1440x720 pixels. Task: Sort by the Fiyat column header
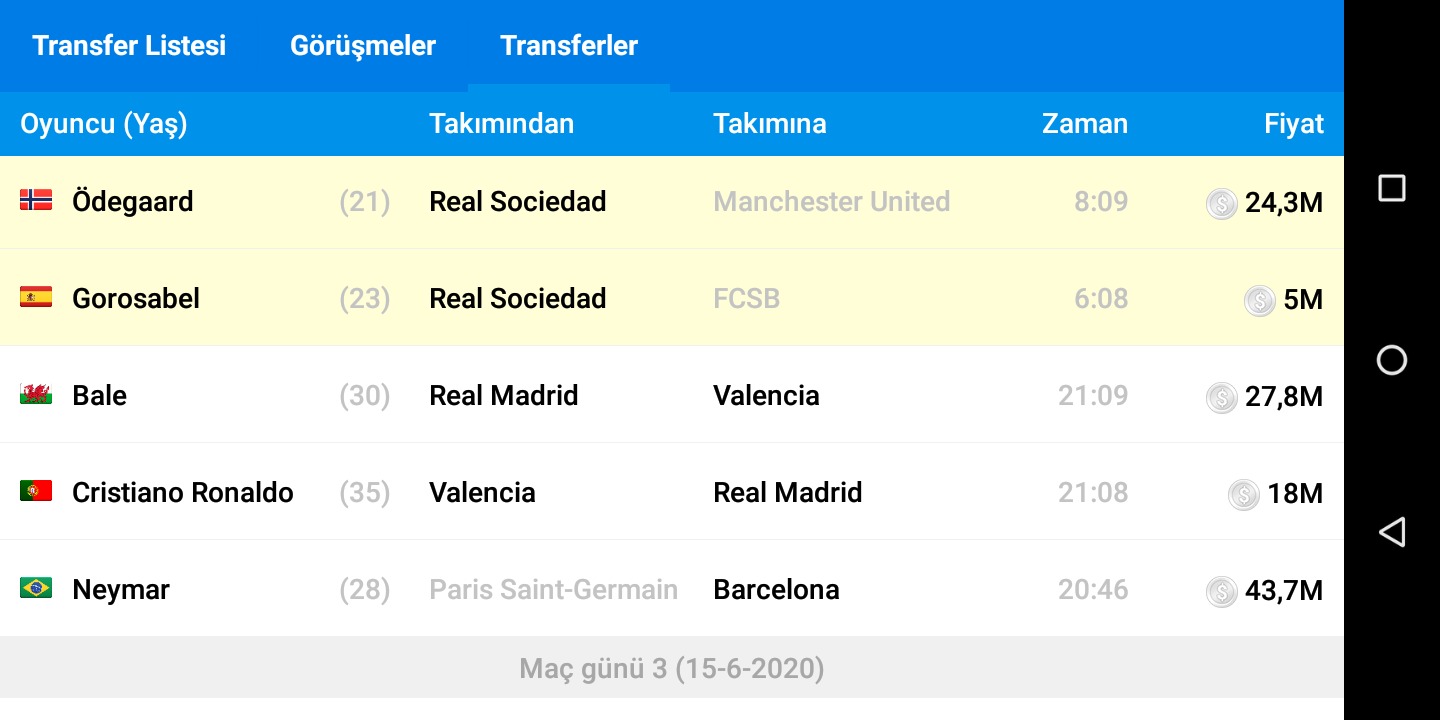[1293, 124]
